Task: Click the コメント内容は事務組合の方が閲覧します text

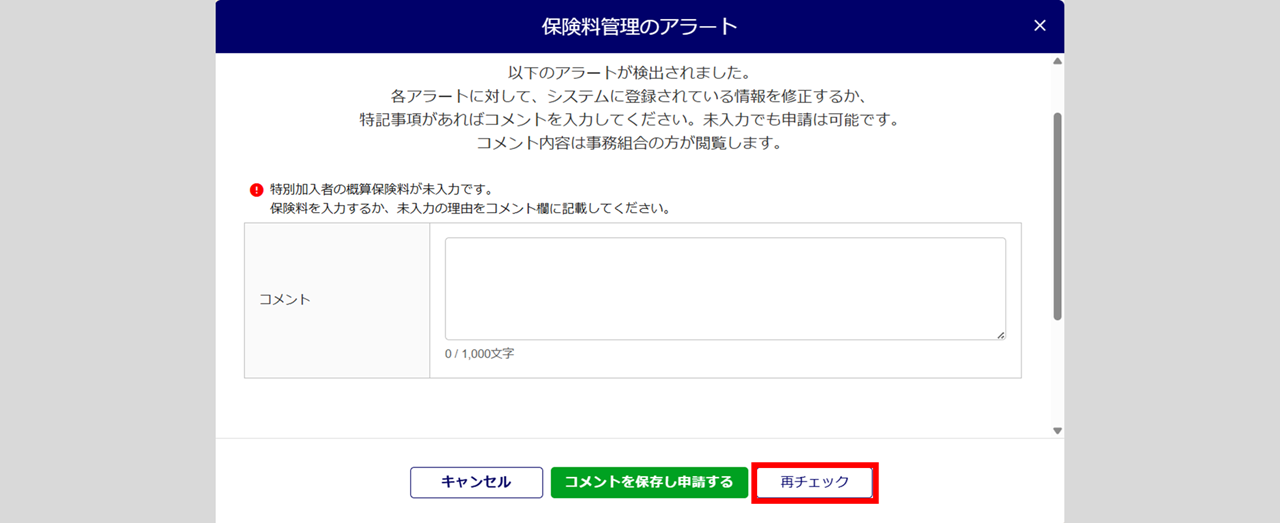Action: pos(629,143)
